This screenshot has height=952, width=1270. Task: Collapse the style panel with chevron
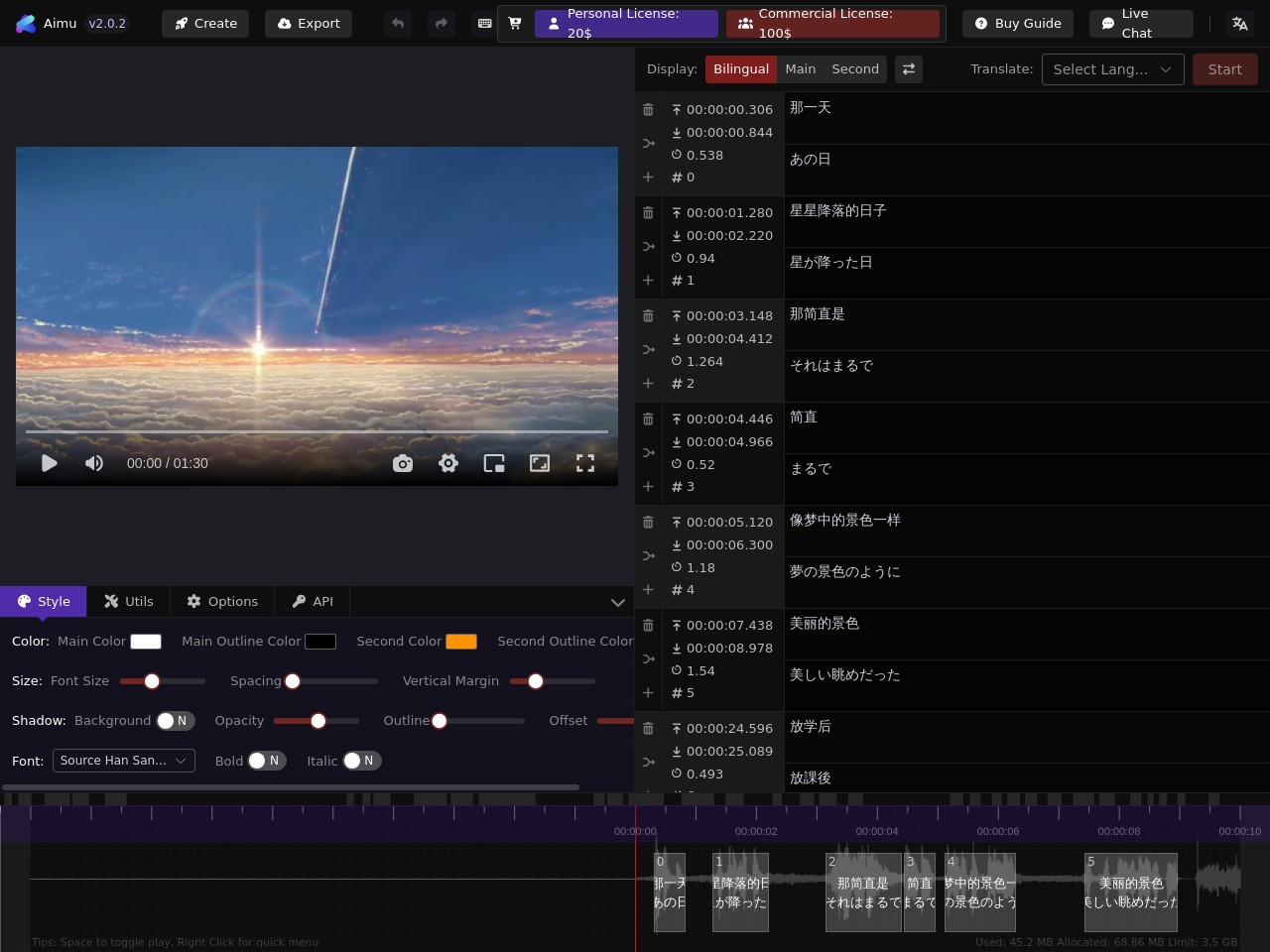pos(618,602)
